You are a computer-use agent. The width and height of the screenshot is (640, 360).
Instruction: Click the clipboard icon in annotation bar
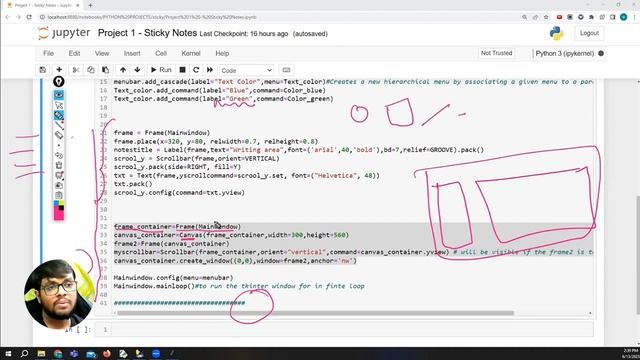click(59, 196)
